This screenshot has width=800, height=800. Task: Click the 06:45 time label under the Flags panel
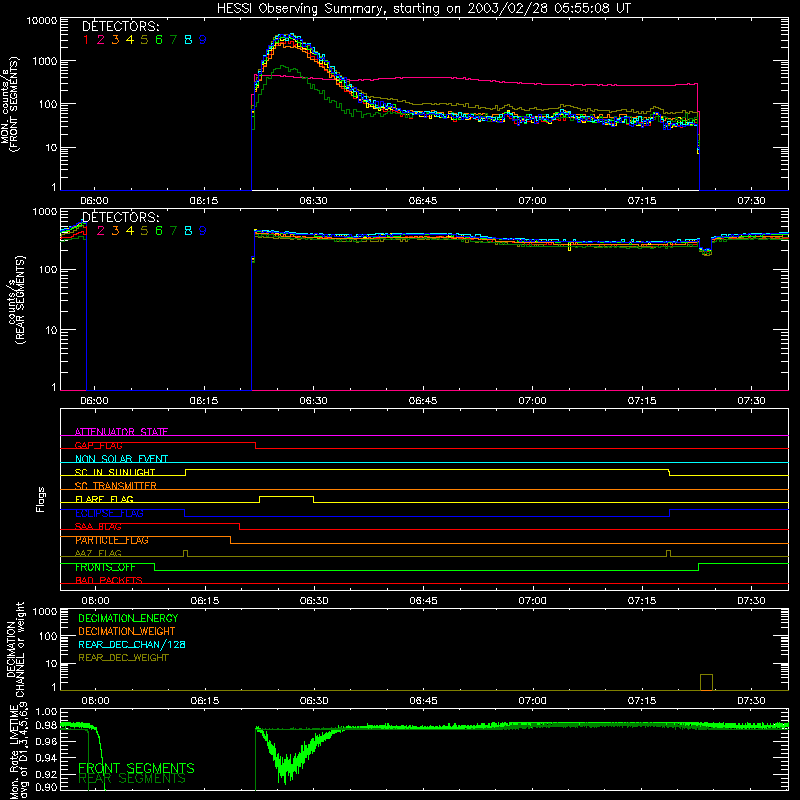pyautogui.click(x=423, y=601)
